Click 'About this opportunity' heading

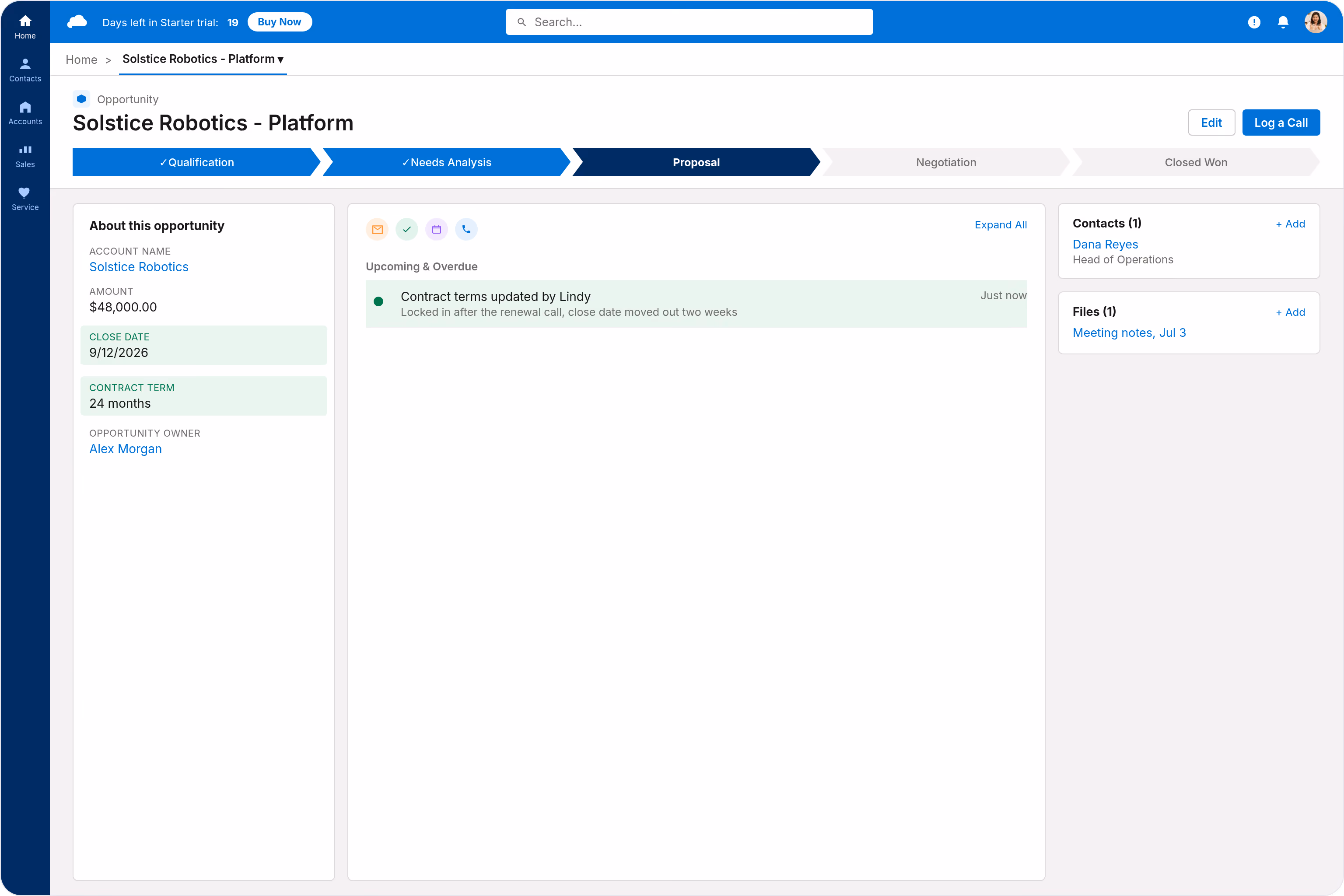pyautogui.click(x=157, y=226)
